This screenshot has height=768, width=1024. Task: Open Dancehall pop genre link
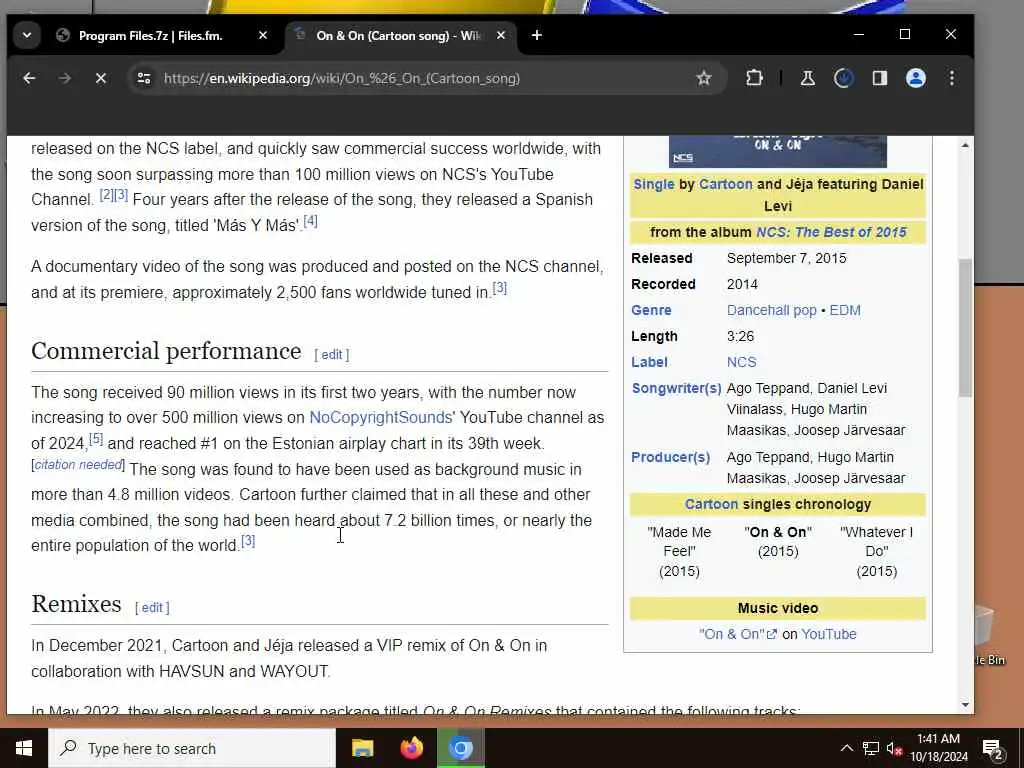point(772,310)
